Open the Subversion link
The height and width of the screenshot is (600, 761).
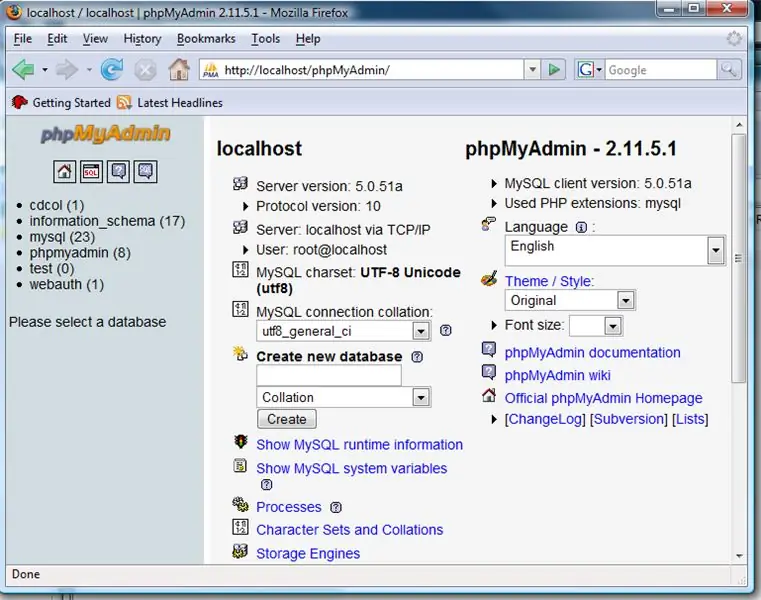click(x=629, y=419)
